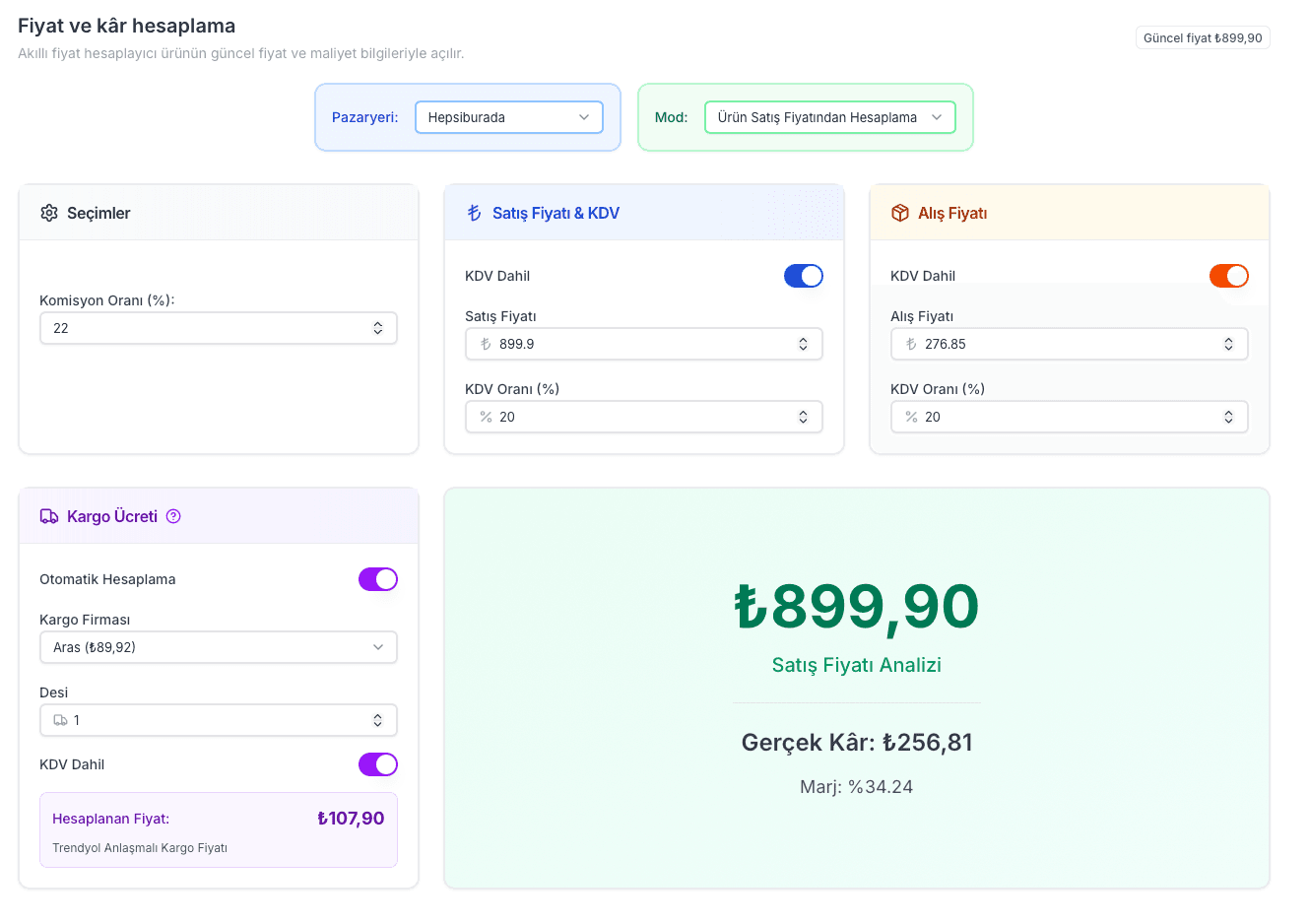1309x924 pixels.
Task: Click the Desi field stepper arrows
Action: click(x=378, y=720)
